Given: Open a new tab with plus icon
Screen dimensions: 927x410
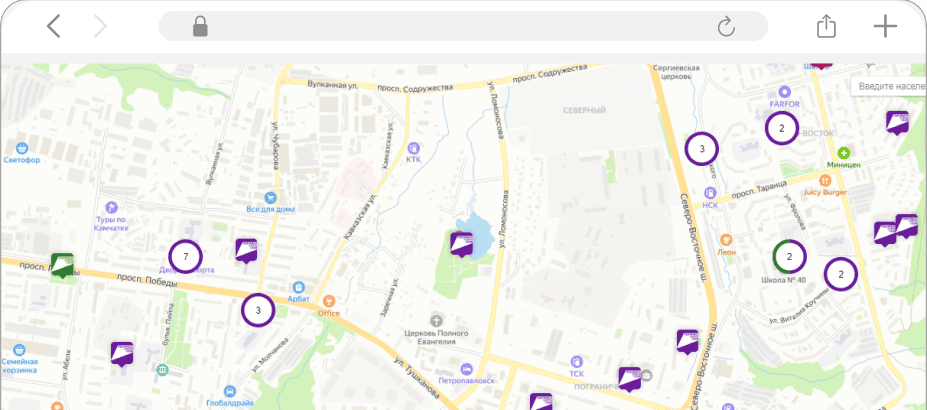Looking at the screenshot, I should tap(885, 26).
